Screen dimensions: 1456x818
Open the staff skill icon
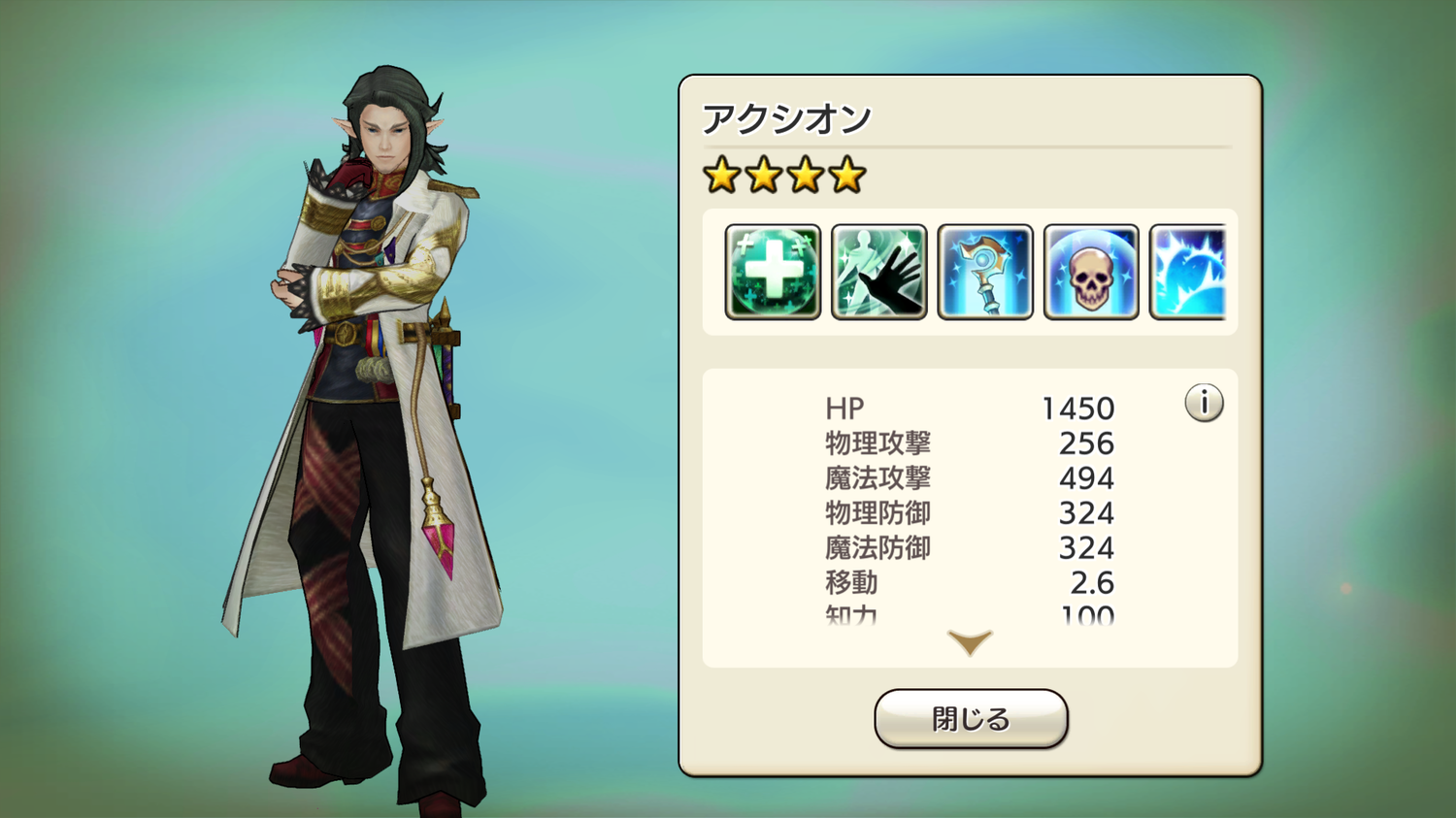click(x=984, y=272)
